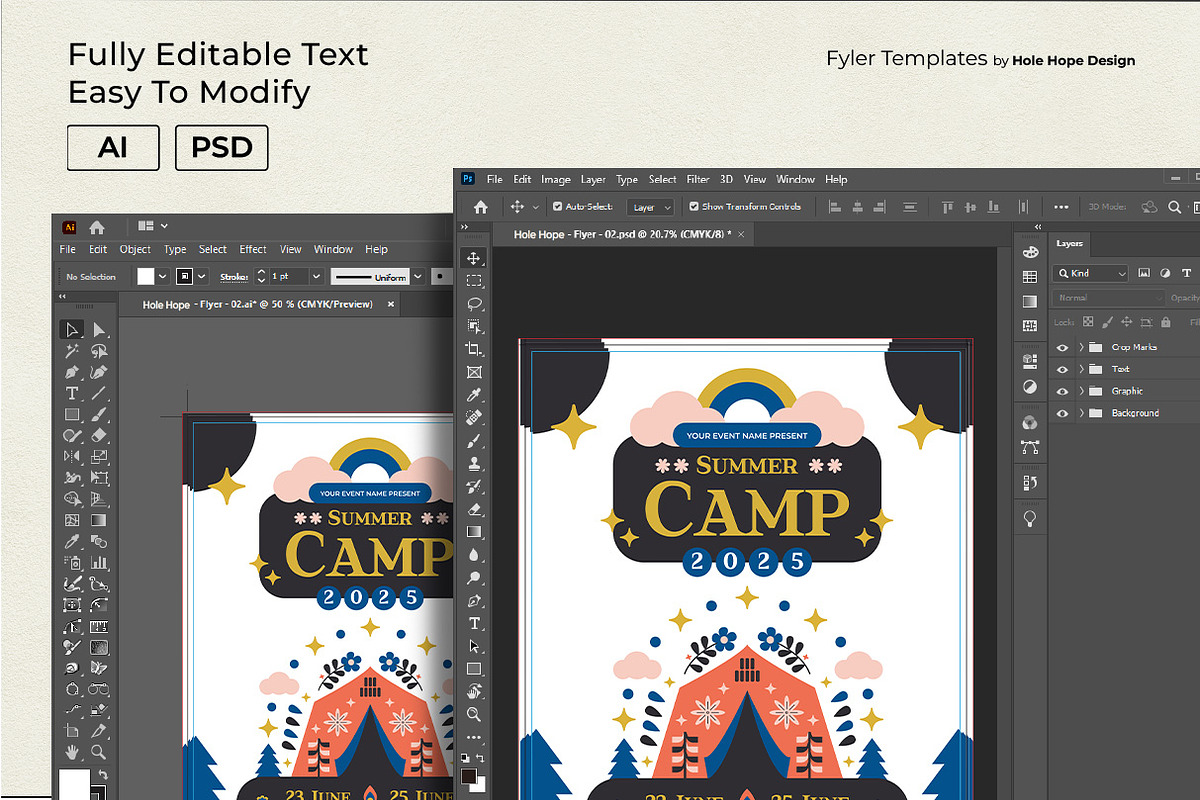
Task: Open the Photoshop 3D menu
Action: 726,179
